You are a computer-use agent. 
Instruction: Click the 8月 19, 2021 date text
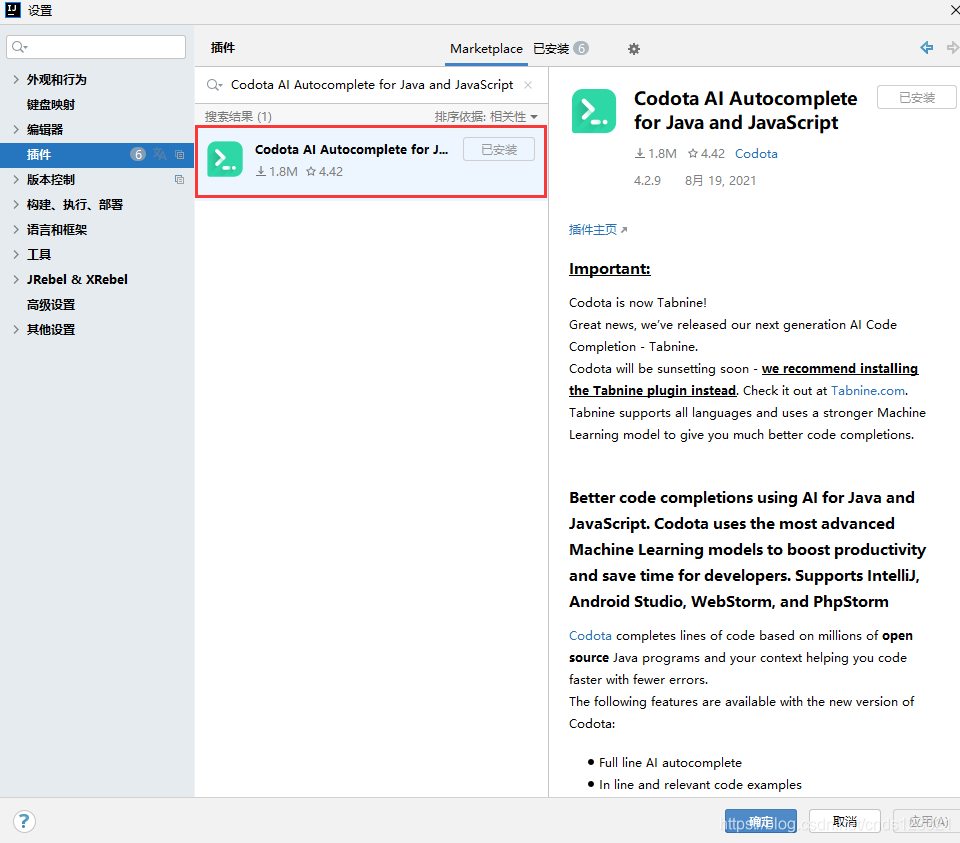click(720, 181)
